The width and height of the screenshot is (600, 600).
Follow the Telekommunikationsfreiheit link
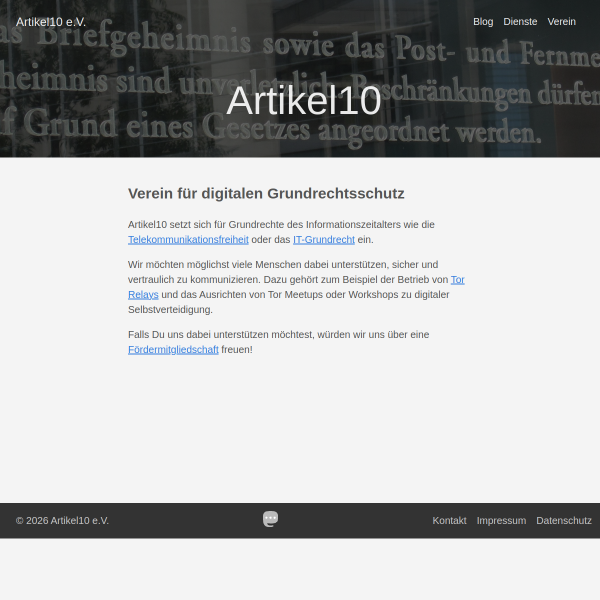(x=188, y=240)
